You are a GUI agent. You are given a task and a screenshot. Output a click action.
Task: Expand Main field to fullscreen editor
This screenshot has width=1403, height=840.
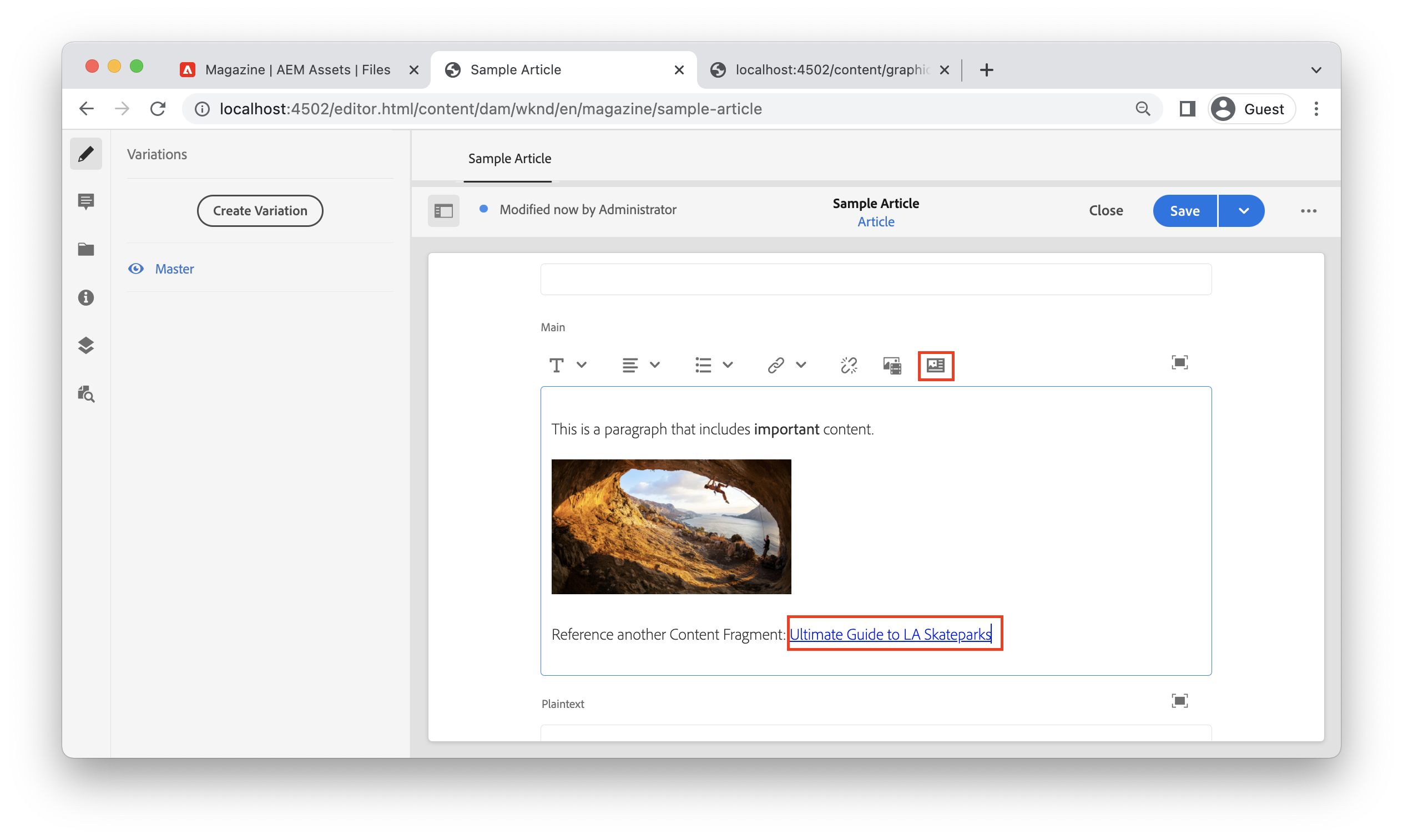click(x=1179, y=362)
